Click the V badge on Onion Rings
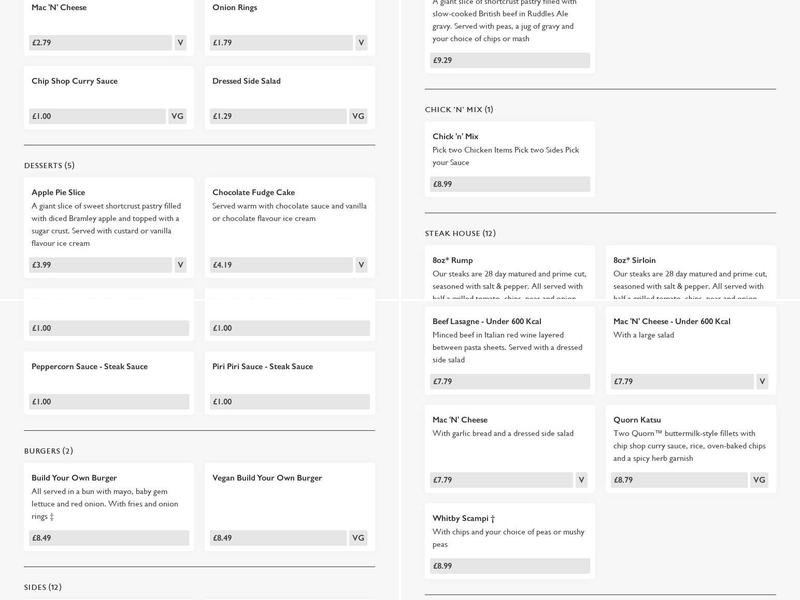The width and height of the screenshot is (800, 600). [361, 43]
